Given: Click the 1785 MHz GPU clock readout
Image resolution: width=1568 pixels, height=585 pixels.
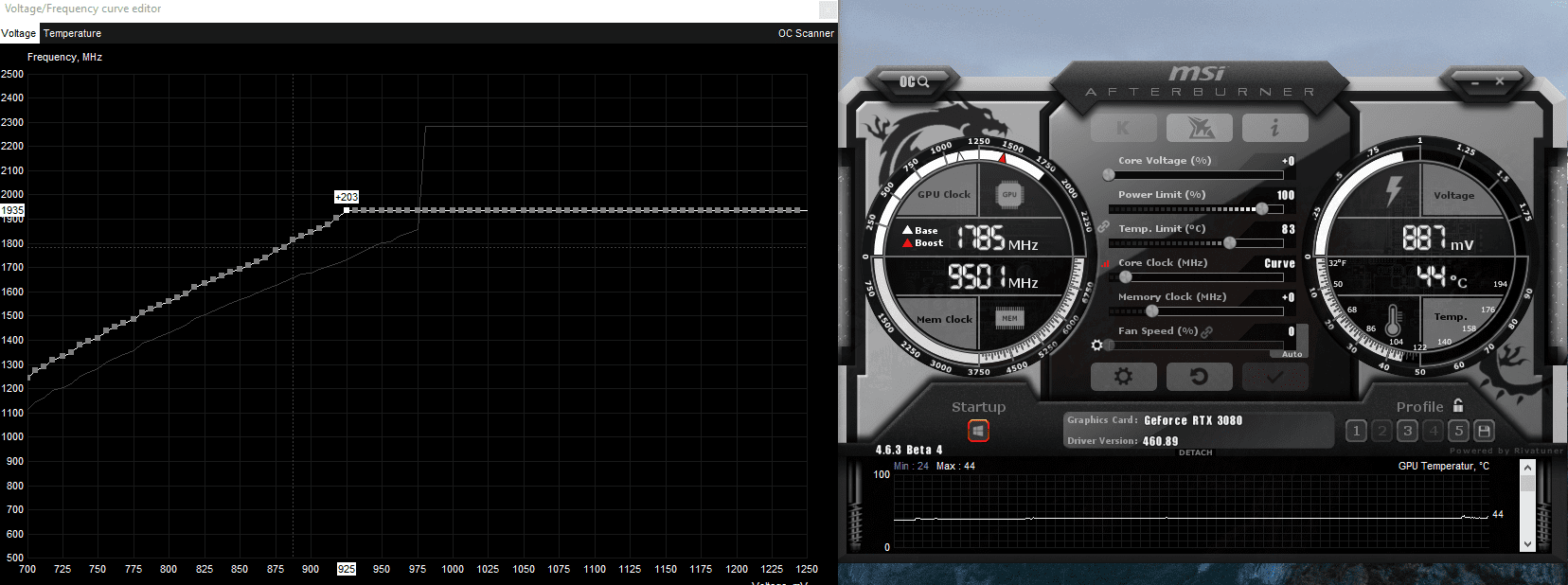Looking at the screenshot, I should coord(997,238).
